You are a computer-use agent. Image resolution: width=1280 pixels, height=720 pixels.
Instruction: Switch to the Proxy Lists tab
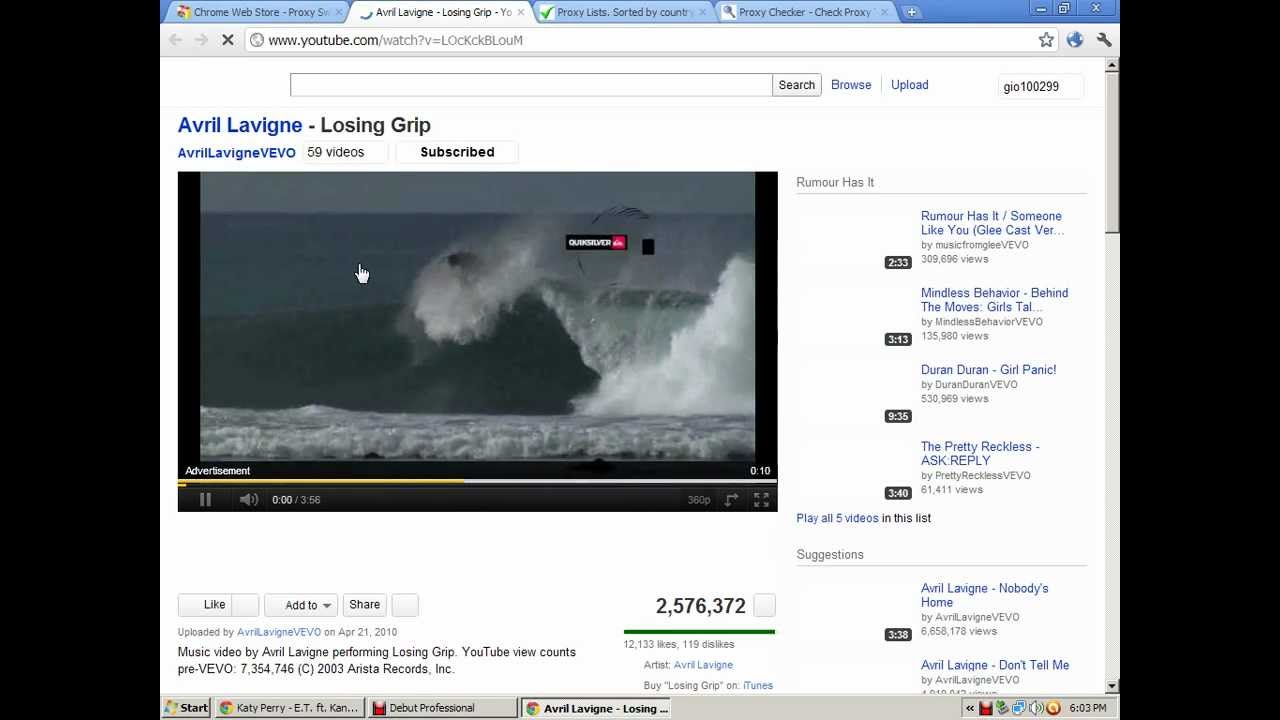622,12
